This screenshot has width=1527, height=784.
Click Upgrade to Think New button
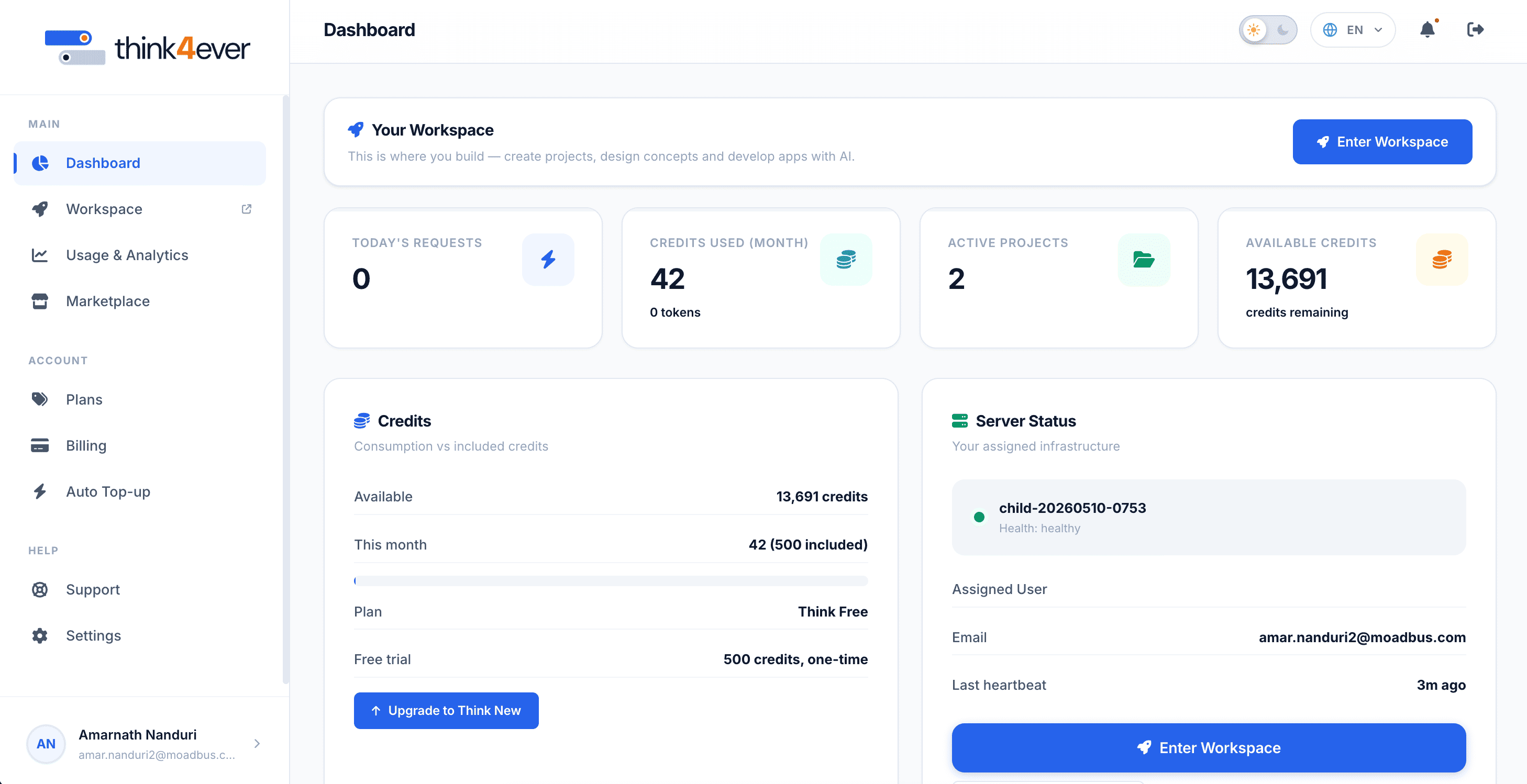[x=446, y=710]
